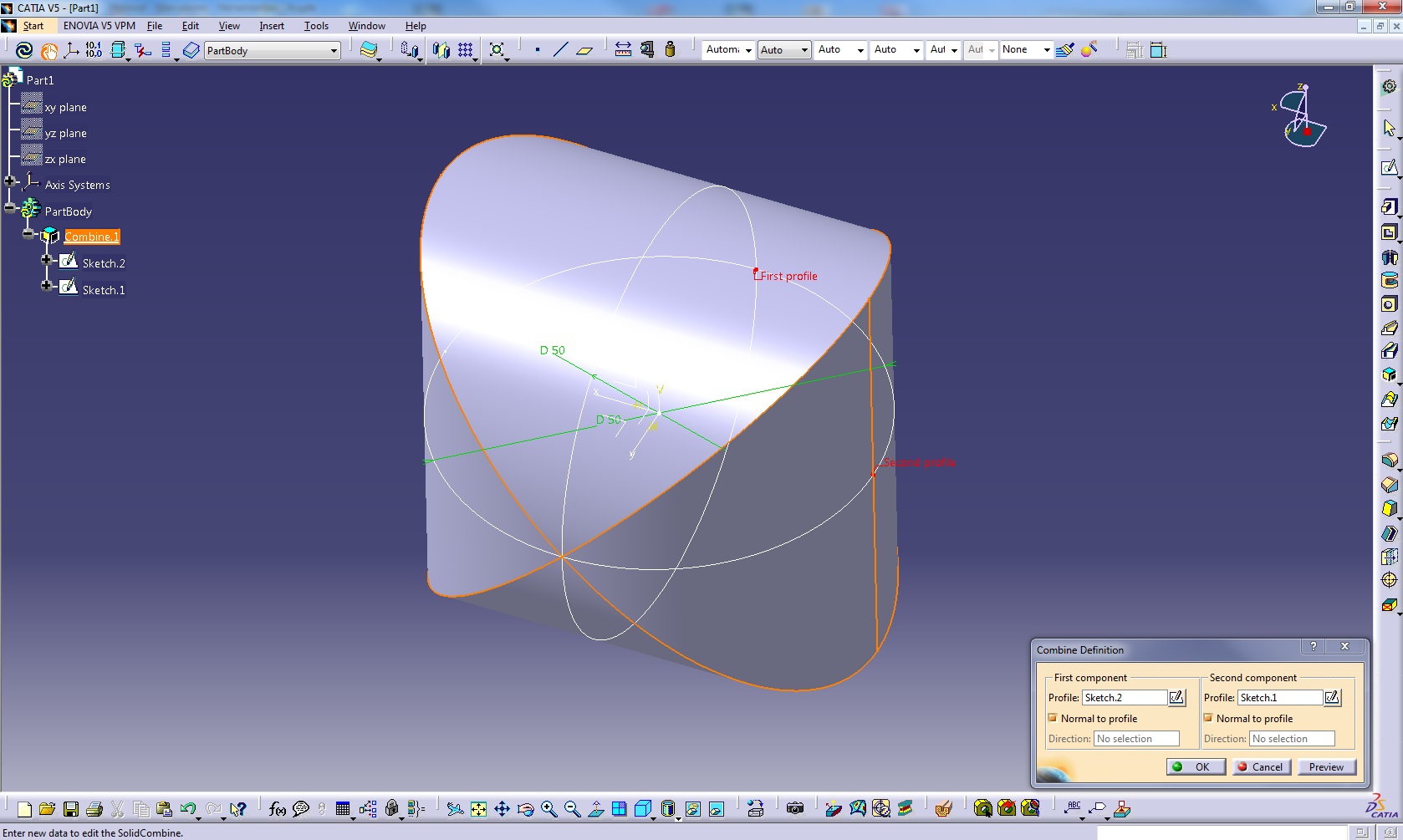Click Cancel in Combine Definition dialog
Screen dimensions: 1403x840
(1262, 766)
